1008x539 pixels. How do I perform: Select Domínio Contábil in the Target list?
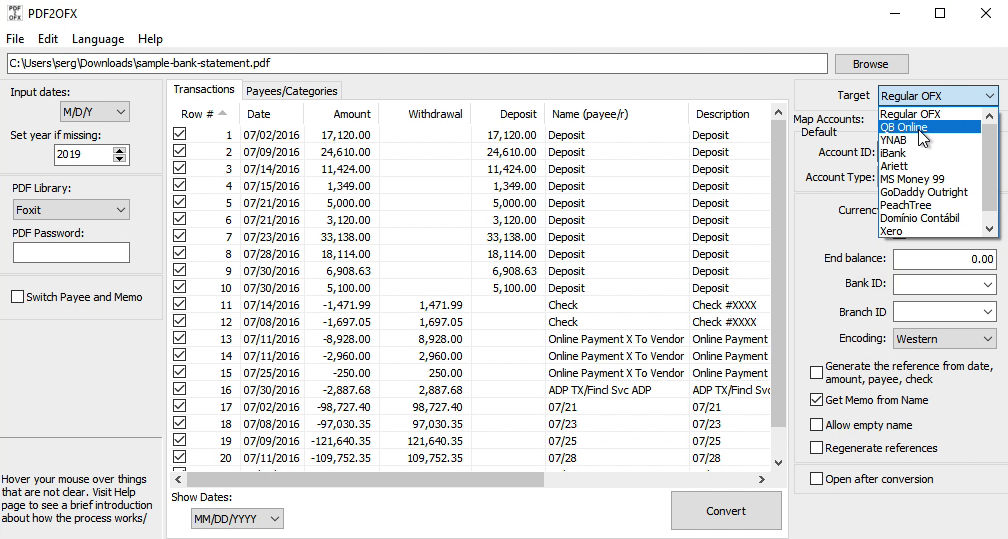click(930, 218)
